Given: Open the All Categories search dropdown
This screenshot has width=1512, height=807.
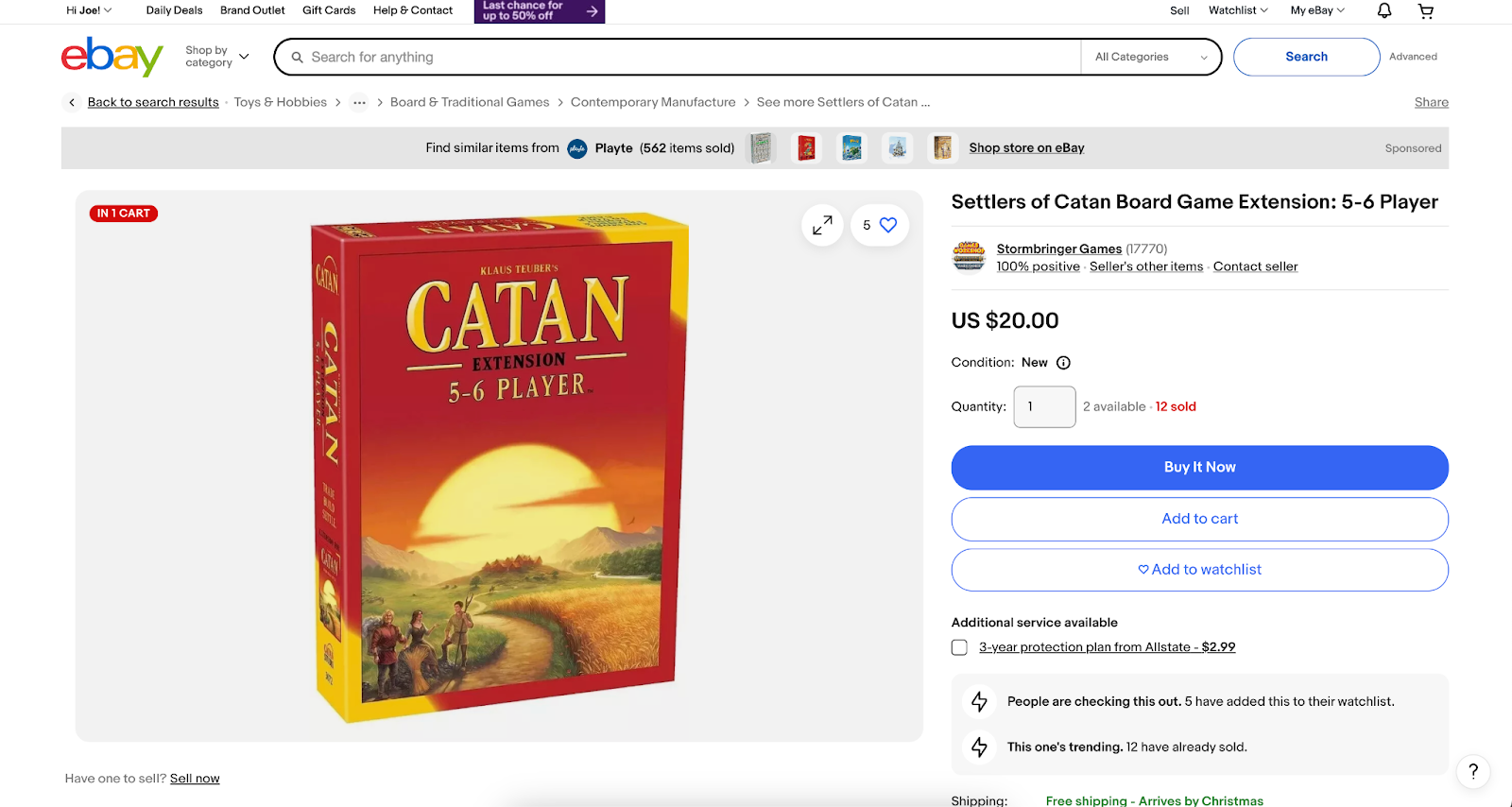Looking at the screenshot, I should click(x=1151, y=57).
